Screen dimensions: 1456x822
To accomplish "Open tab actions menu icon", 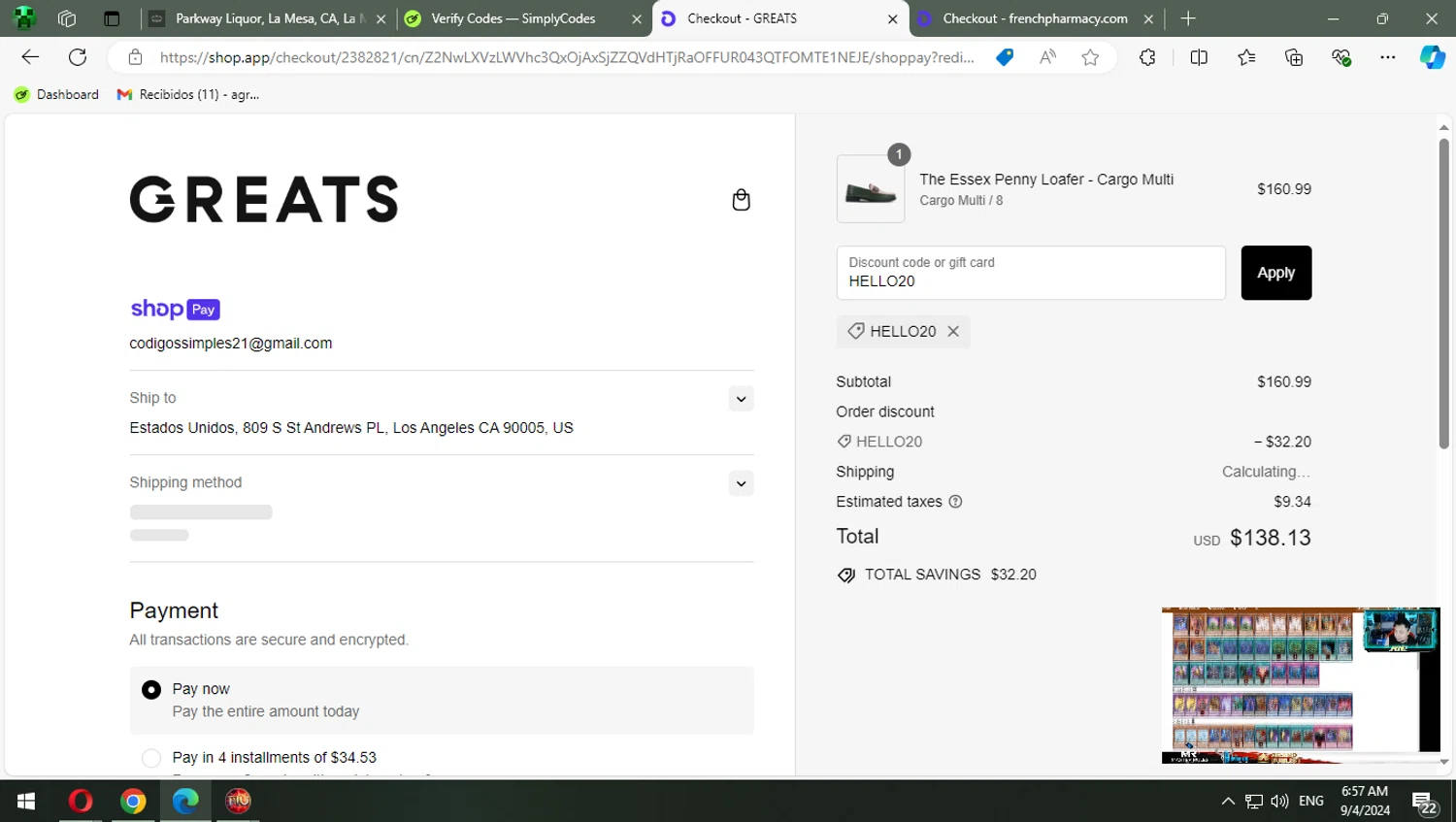I will click(x=112, y=18).
